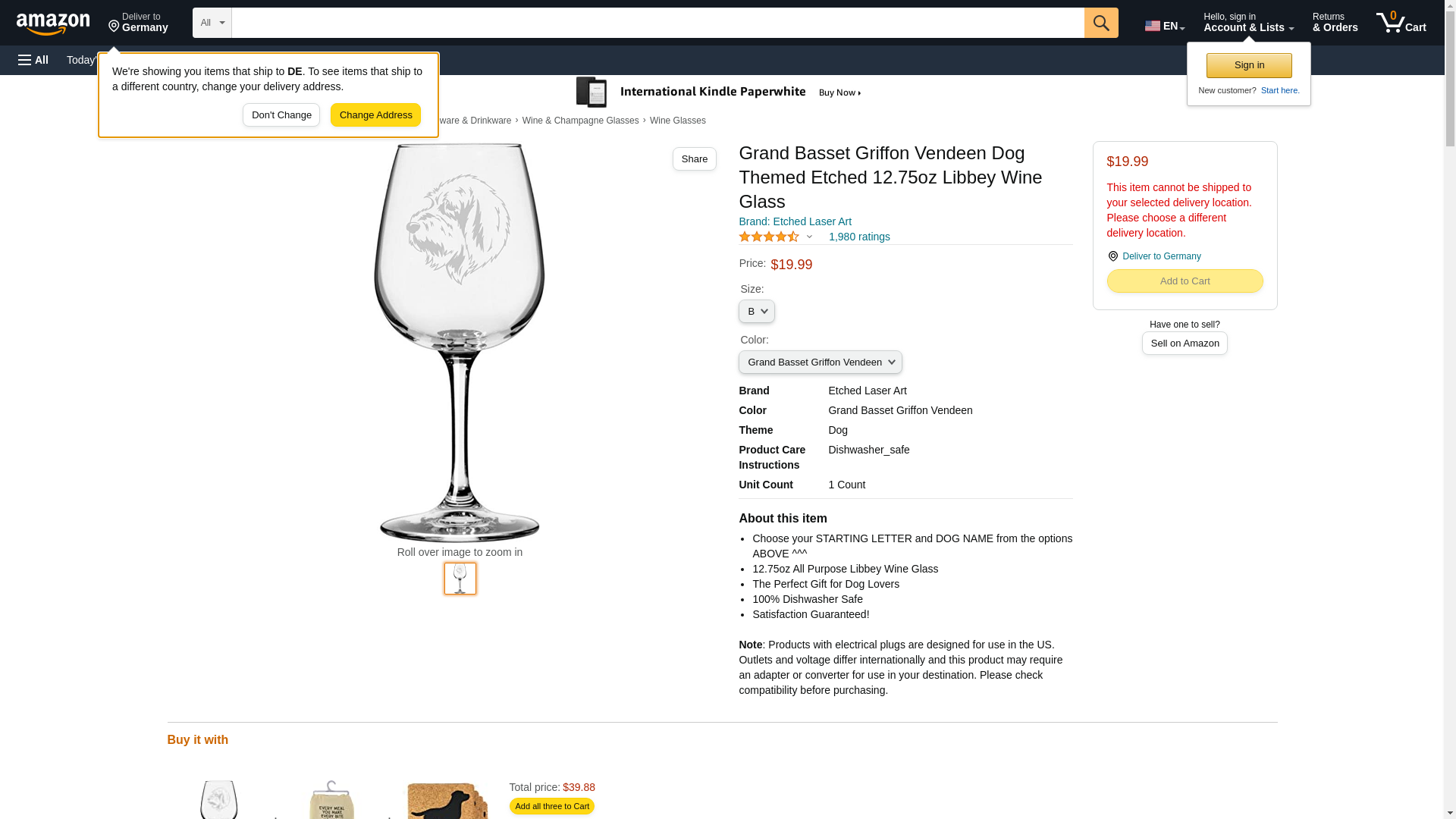Click the Amazon logo

point(53,24)
